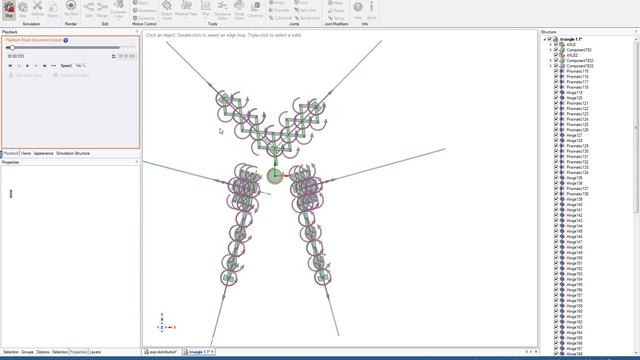Viewport: 640px width, 360px height.
Task: Toggle visibility checkbox for AXLE2
Action: pos(556,55)
